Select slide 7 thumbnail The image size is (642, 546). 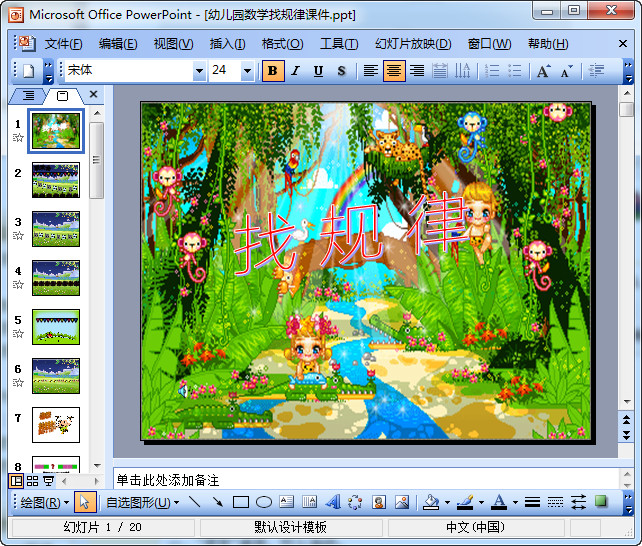(56, 425)
